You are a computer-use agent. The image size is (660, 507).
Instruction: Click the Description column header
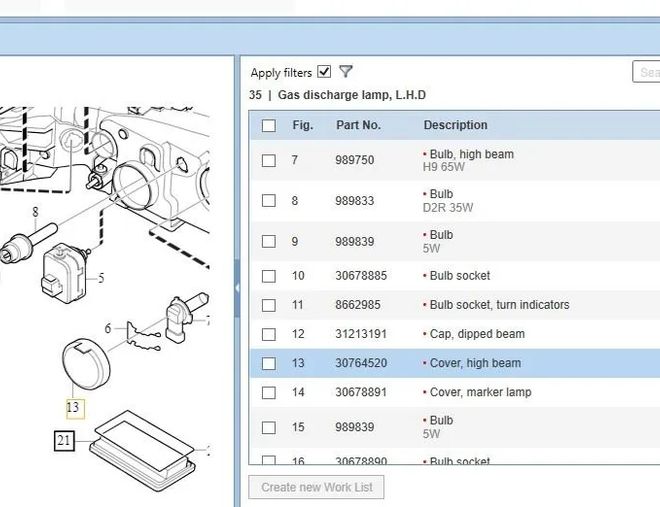point(455,126)
